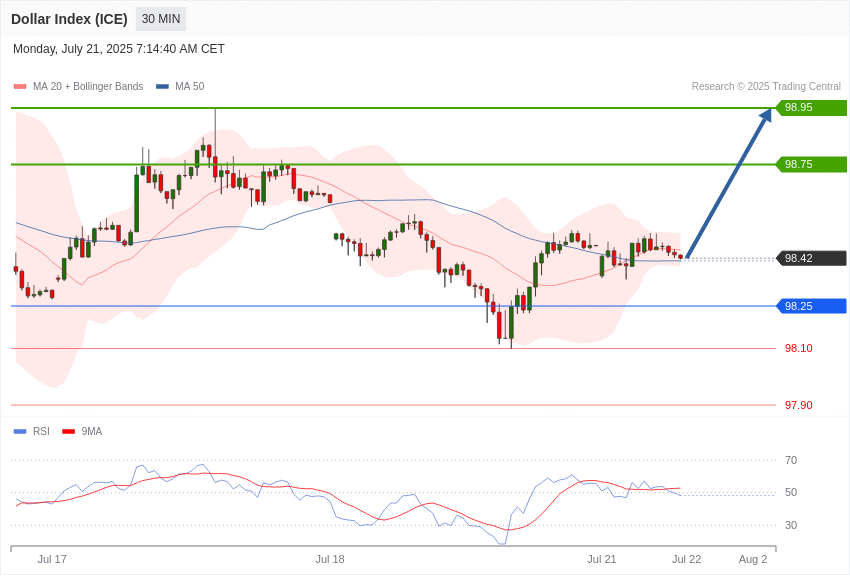Click the black 98.42 current price tag
The width and height of the screenshot is (850, 576).
click(812, 258)
